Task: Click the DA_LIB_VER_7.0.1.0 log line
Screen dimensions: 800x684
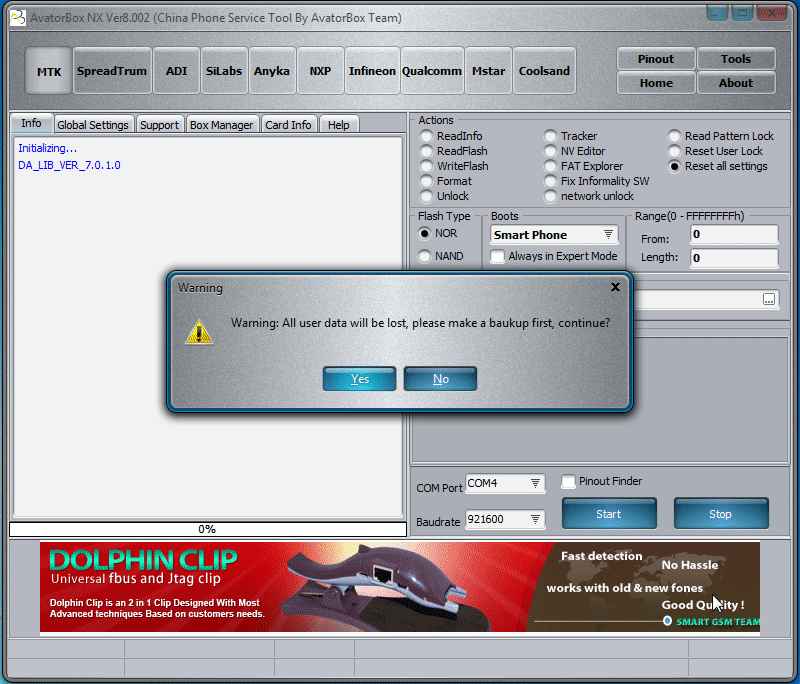Action: pyautogui.click(x=69, y=165)
